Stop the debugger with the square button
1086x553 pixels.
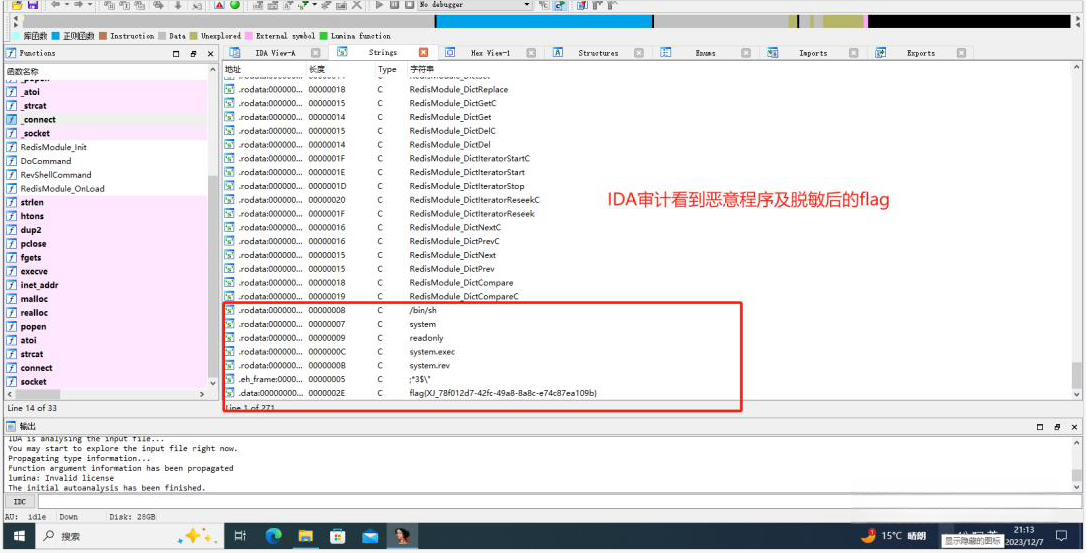[409, 5]
